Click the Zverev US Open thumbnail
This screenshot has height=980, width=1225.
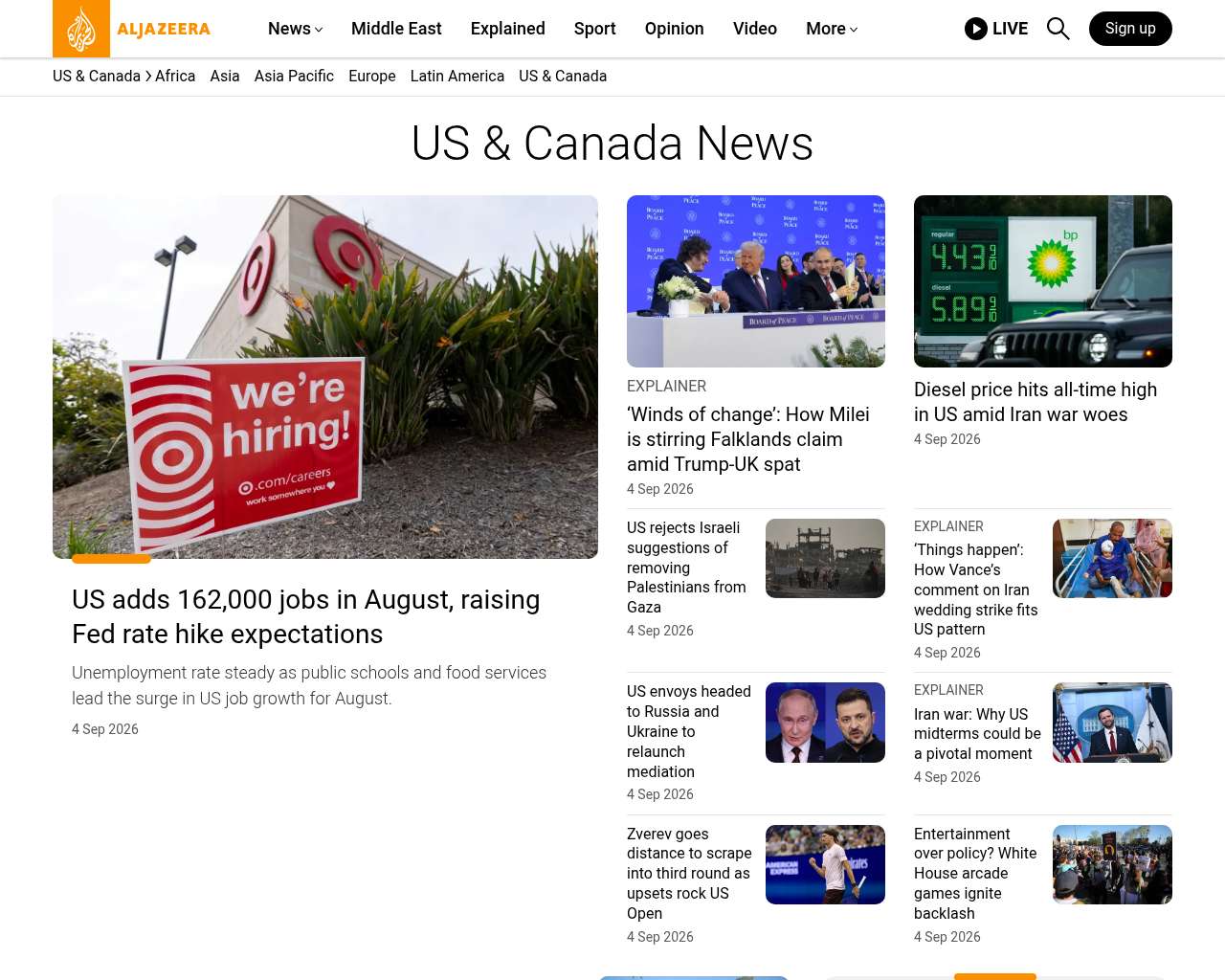[x=825, y=864]
